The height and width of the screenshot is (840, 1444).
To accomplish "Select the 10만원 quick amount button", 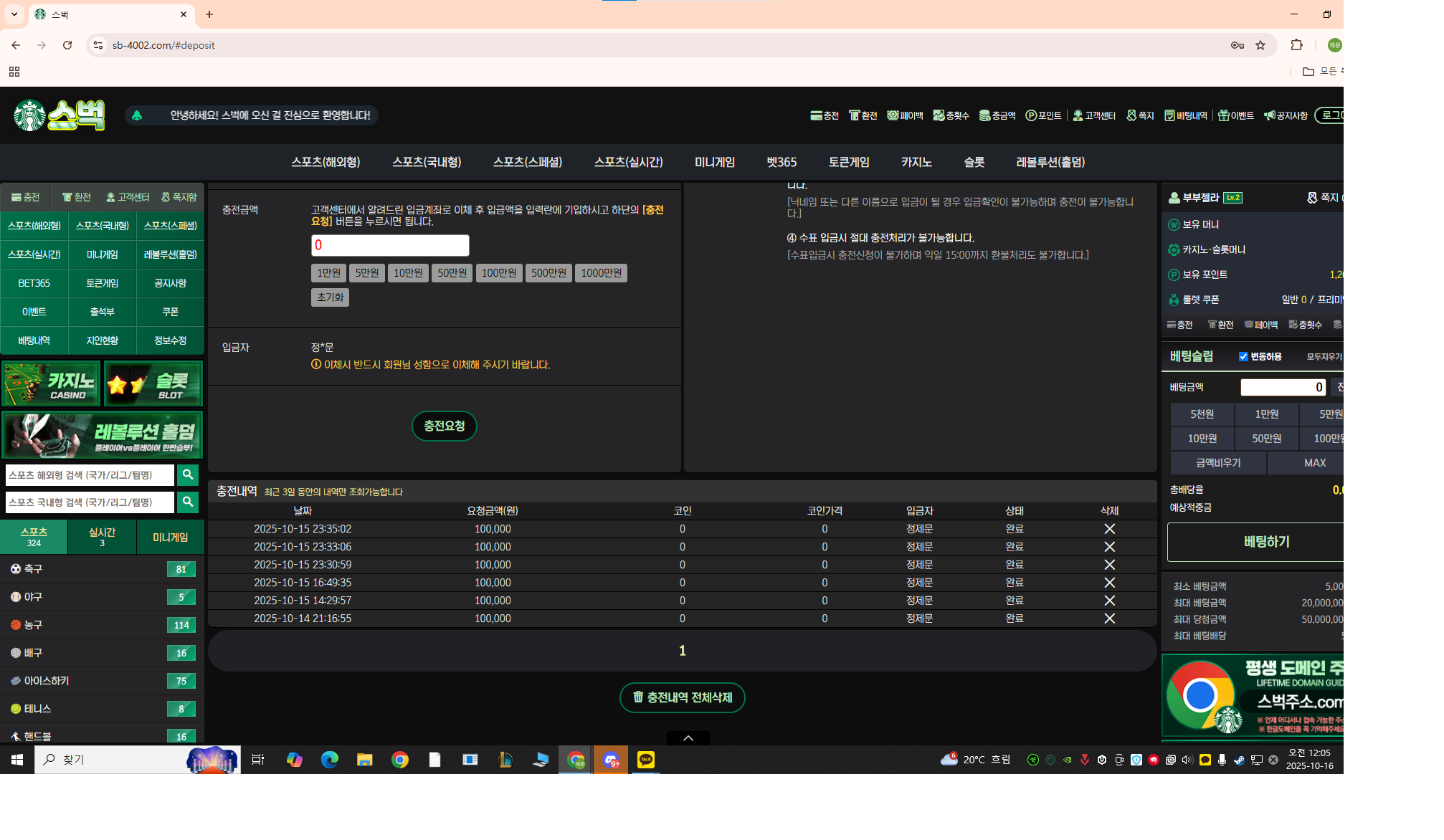I will pyautogui.click(x=408, y=273).
